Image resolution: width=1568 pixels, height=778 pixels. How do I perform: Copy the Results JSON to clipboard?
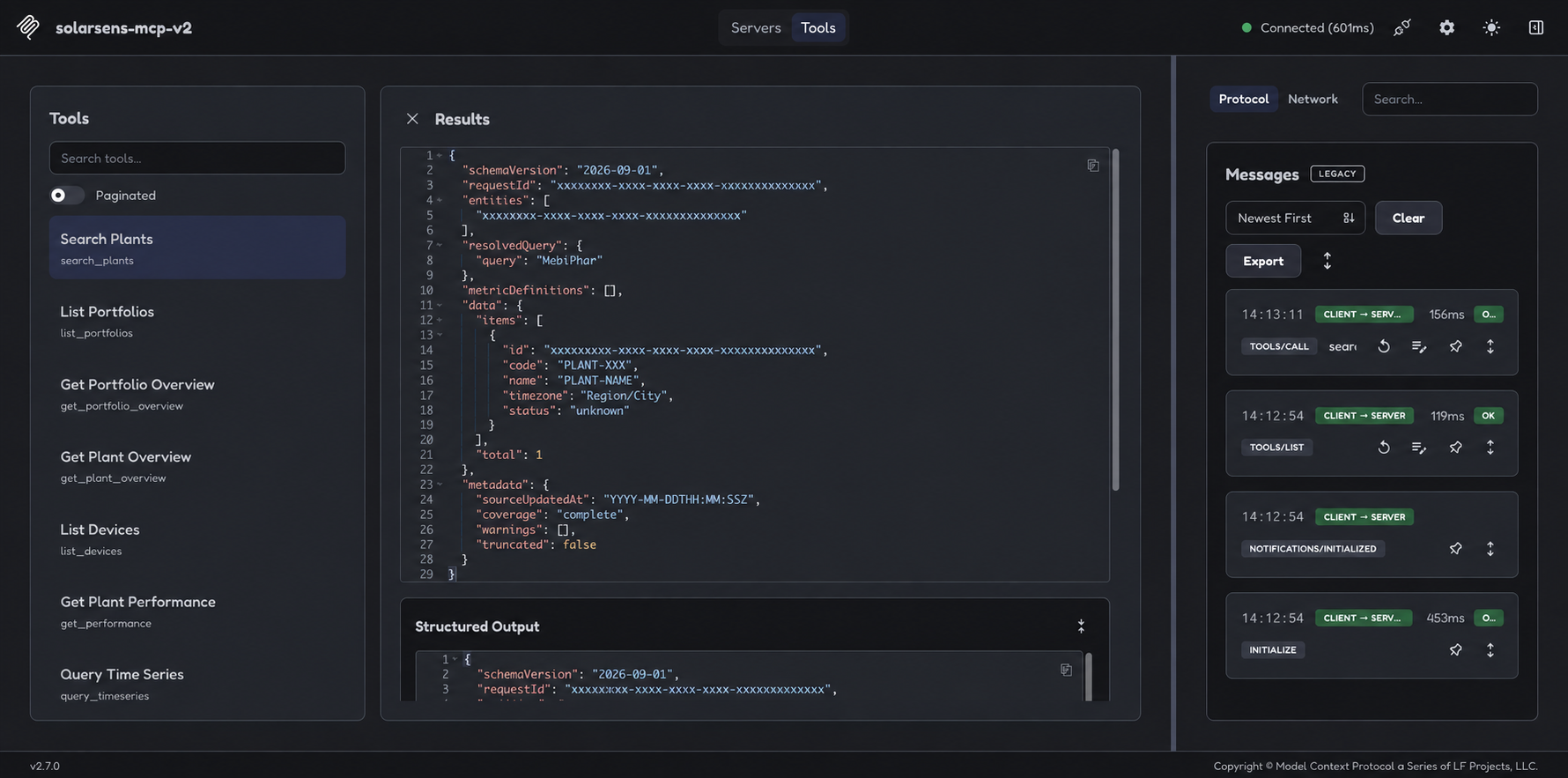[1093, 166]
